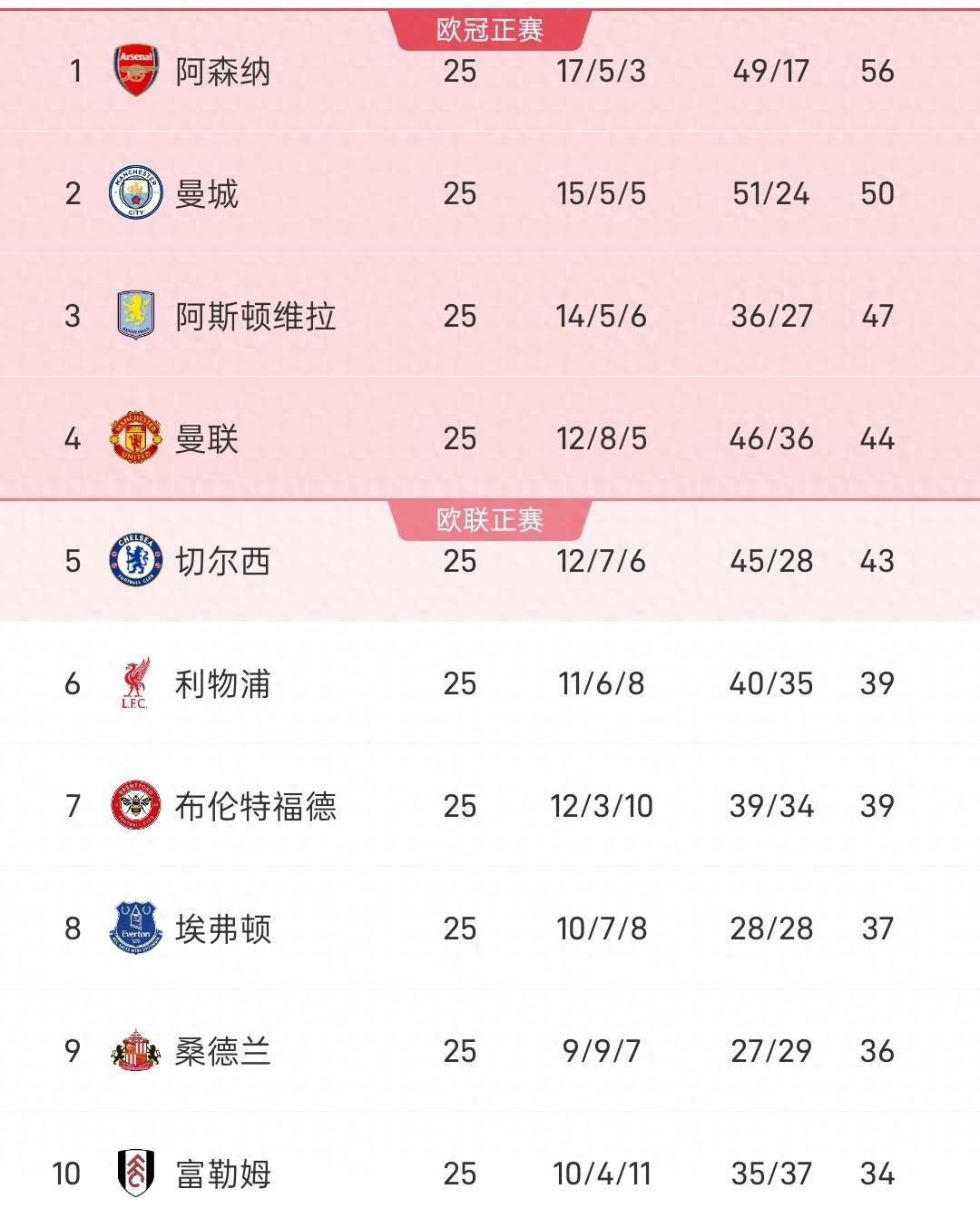Open team page for 阿森纳

(x=222, y=72)
